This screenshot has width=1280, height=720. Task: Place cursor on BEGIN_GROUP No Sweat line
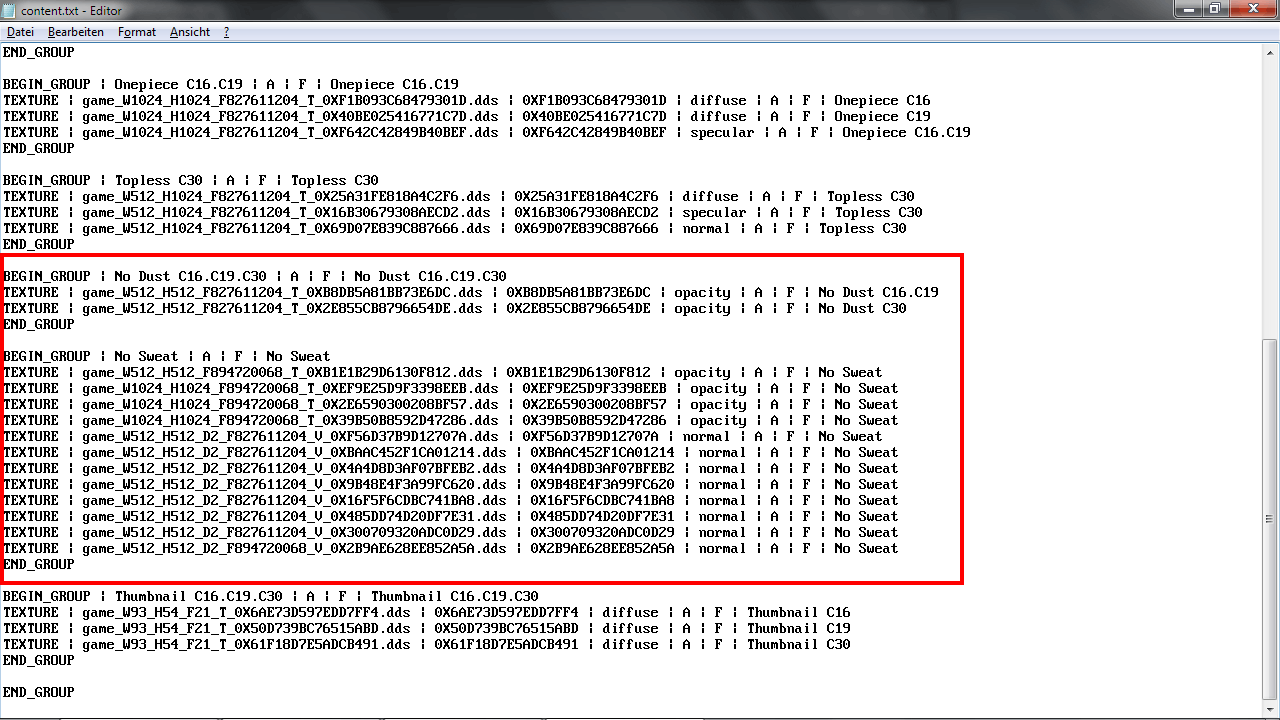(x=166, y=356)
